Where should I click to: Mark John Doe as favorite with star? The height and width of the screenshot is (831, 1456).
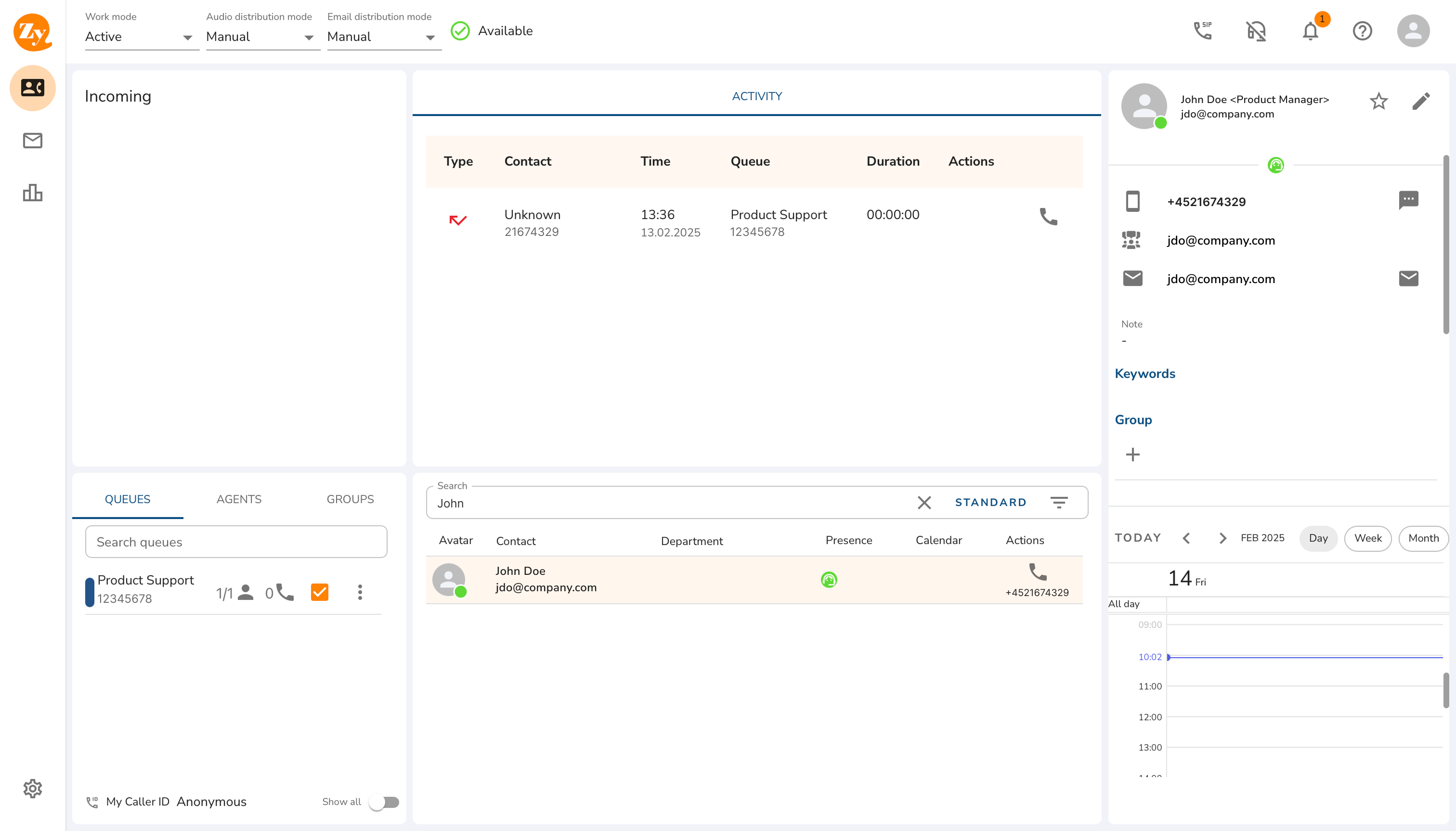point(1378,101)
